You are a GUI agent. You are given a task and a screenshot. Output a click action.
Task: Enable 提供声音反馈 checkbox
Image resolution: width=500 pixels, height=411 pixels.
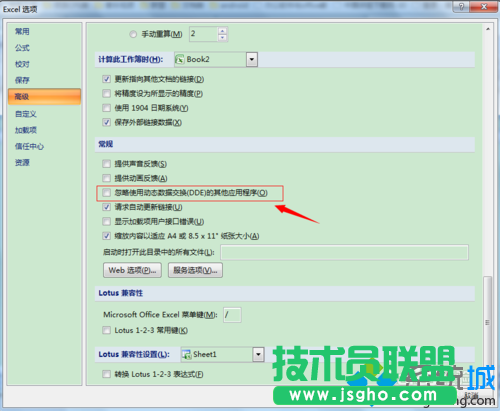tap(106, 164)
